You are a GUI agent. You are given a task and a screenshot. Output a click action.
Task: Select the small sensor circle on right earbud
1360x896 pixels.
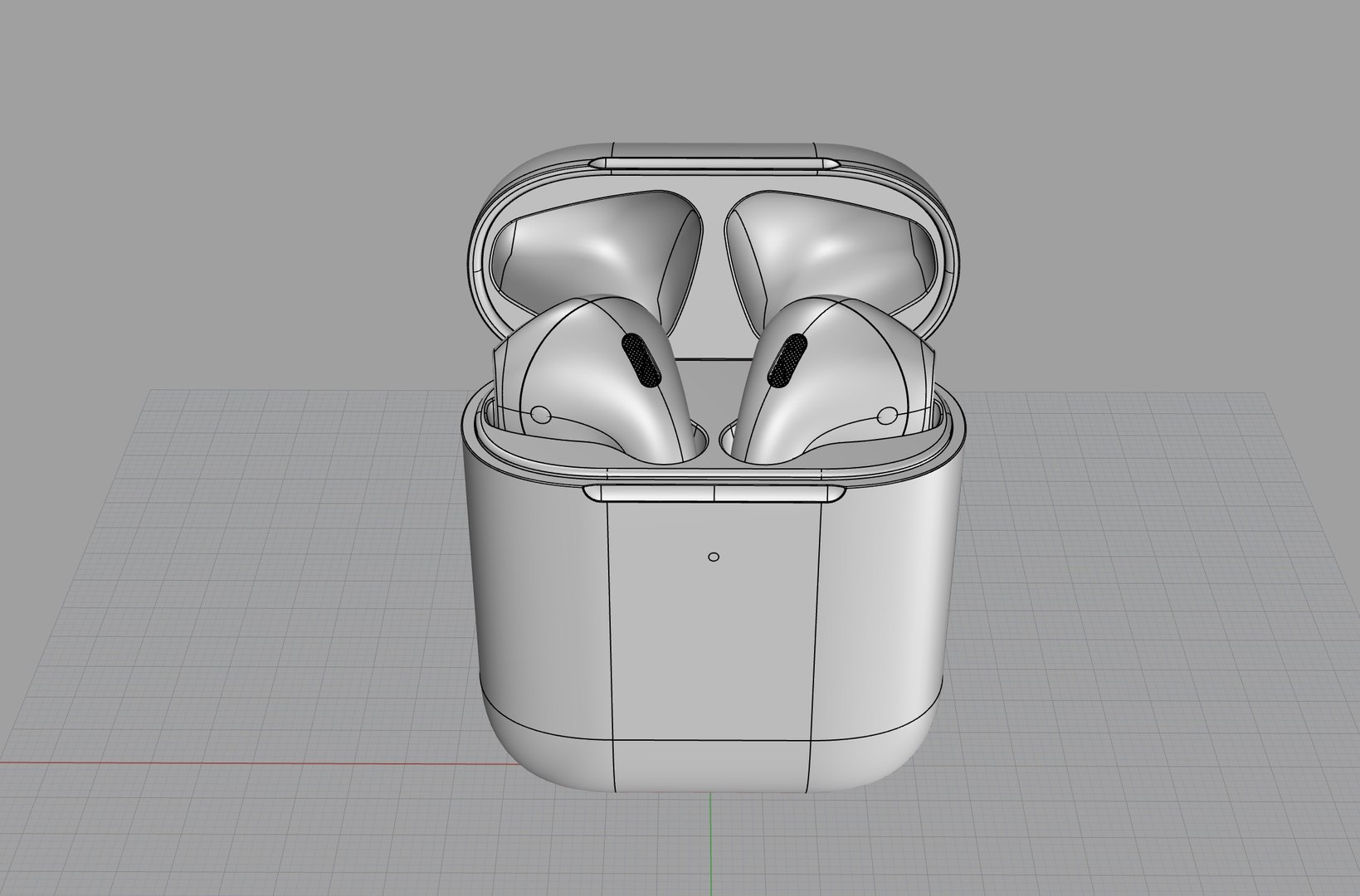[x=887, y=414]
